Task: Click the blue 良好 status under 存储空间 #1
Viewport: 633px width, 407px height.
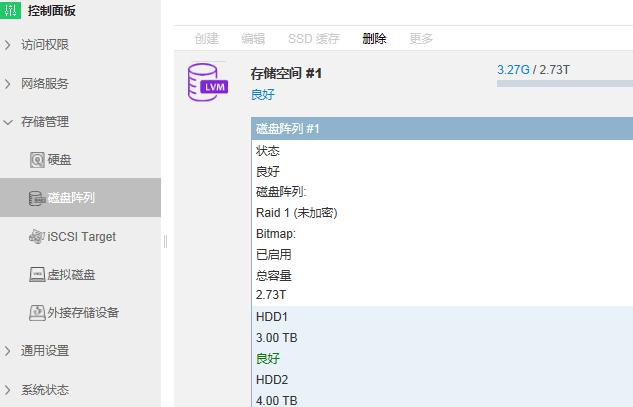Action: [263, 94]
